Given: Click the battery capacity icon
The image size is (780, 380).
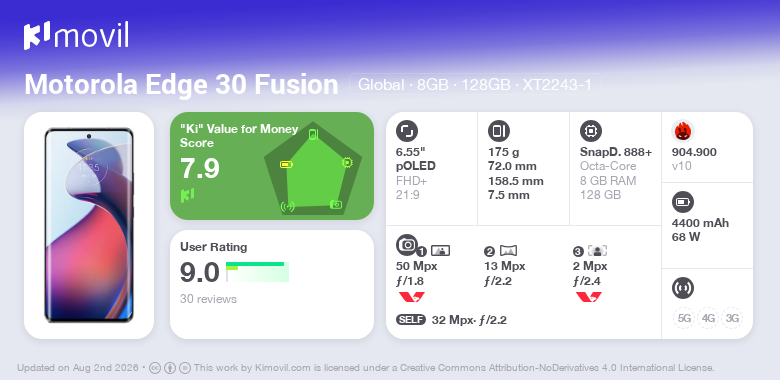Looking at the screenshot, I should click(x=683, y=202).
